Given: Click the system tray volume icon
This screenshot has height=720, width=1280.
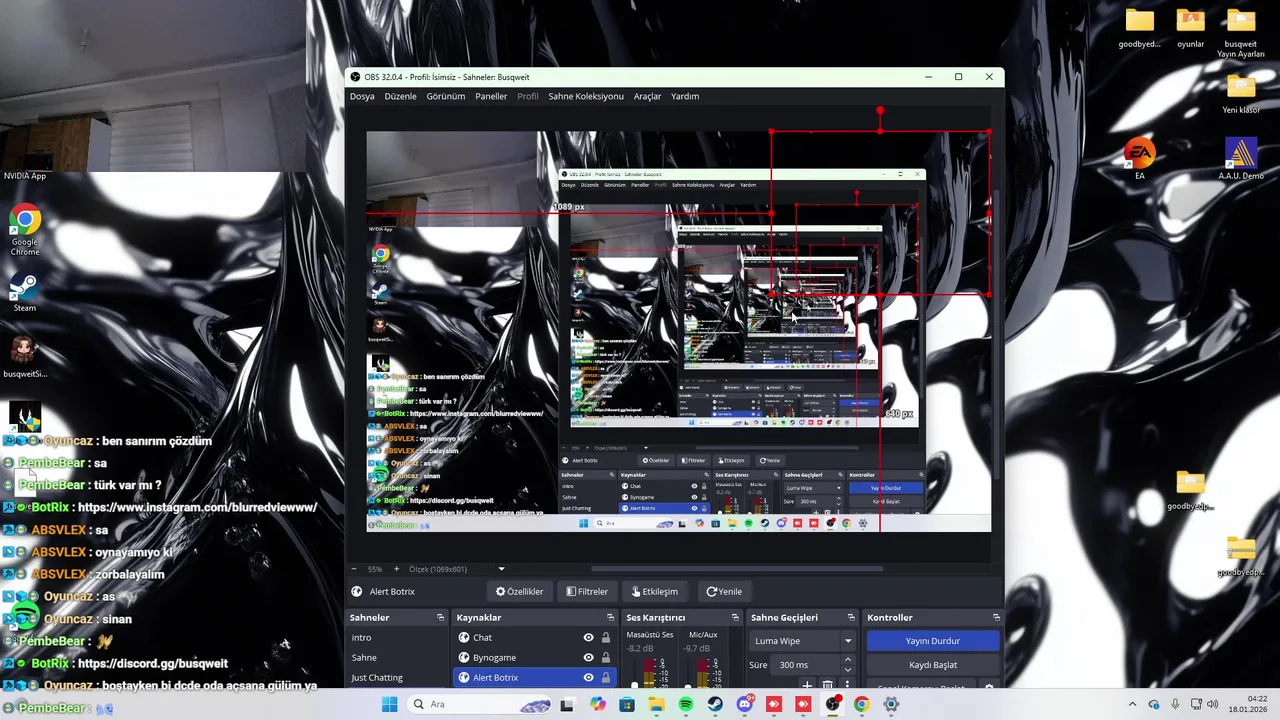Looking at the screenshot, I should [1212, 704].
